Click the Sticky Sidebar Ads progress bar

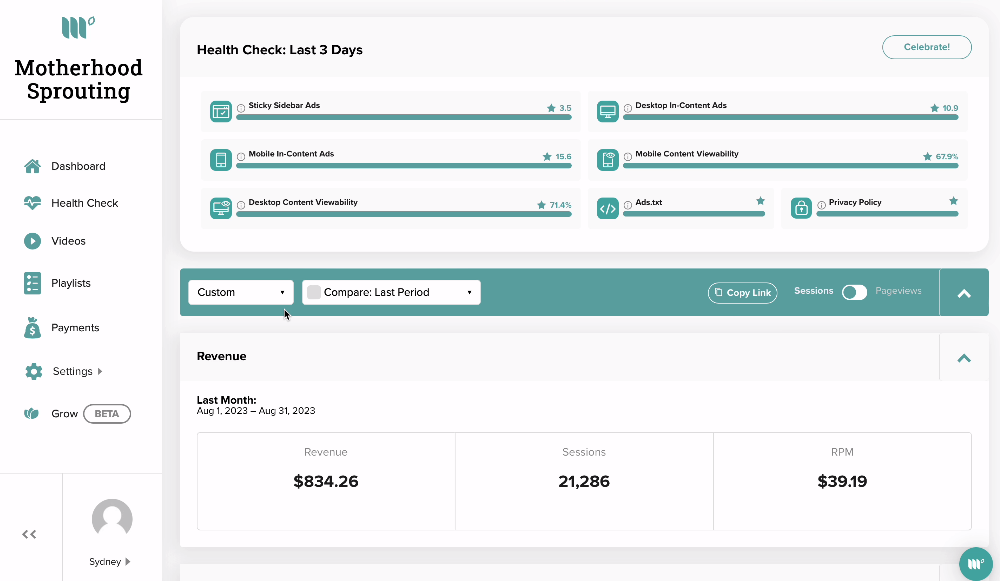click(x=404, y=117)
